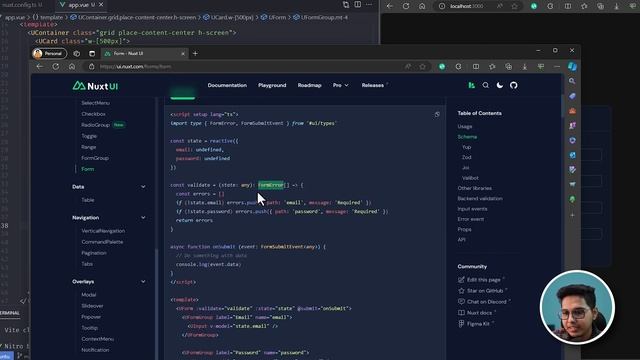
Task: Collapse the Data sidebar section
Action: tap(143, 187)
